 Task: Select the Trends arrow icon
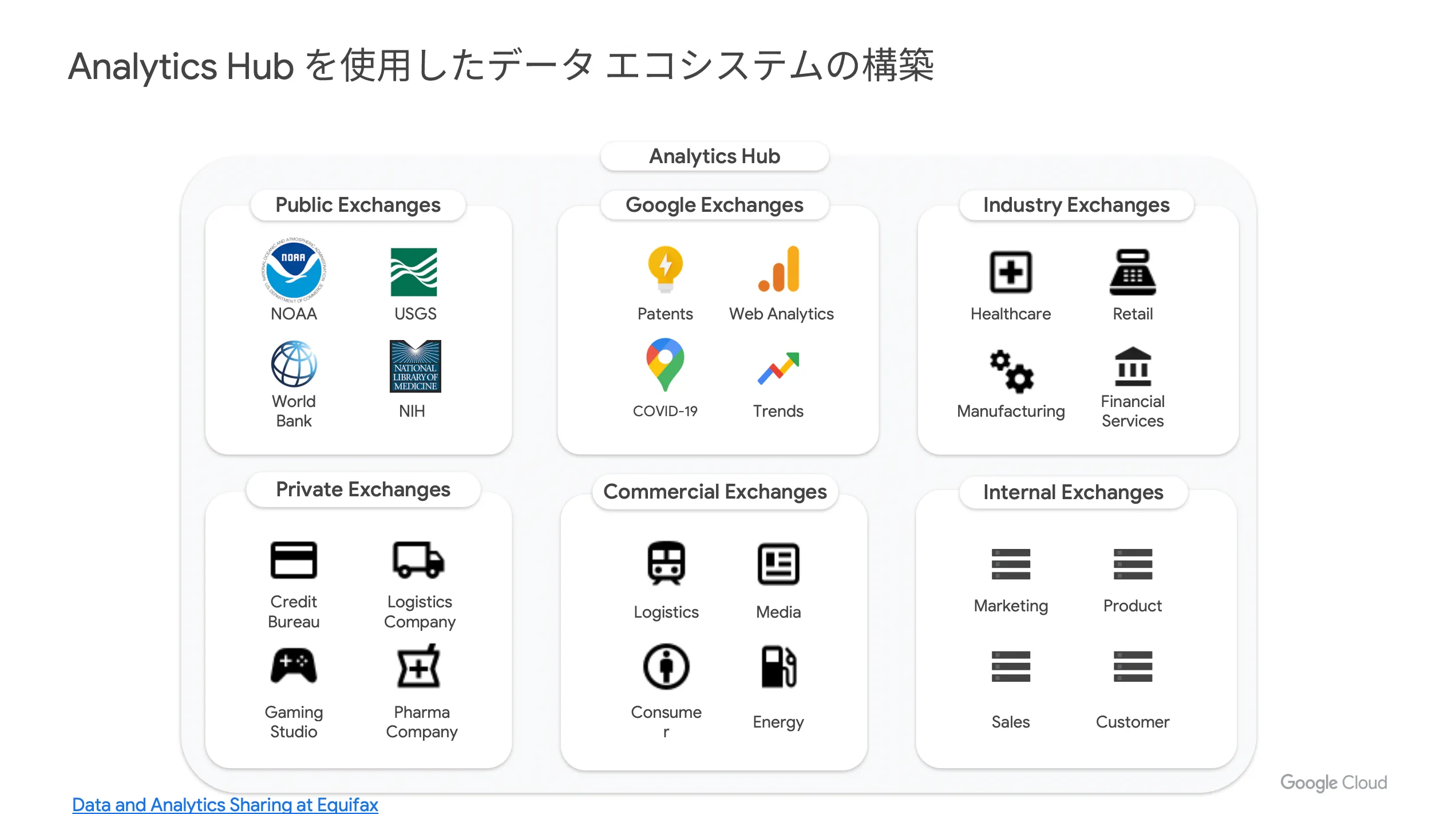click(x=778, y=368)
